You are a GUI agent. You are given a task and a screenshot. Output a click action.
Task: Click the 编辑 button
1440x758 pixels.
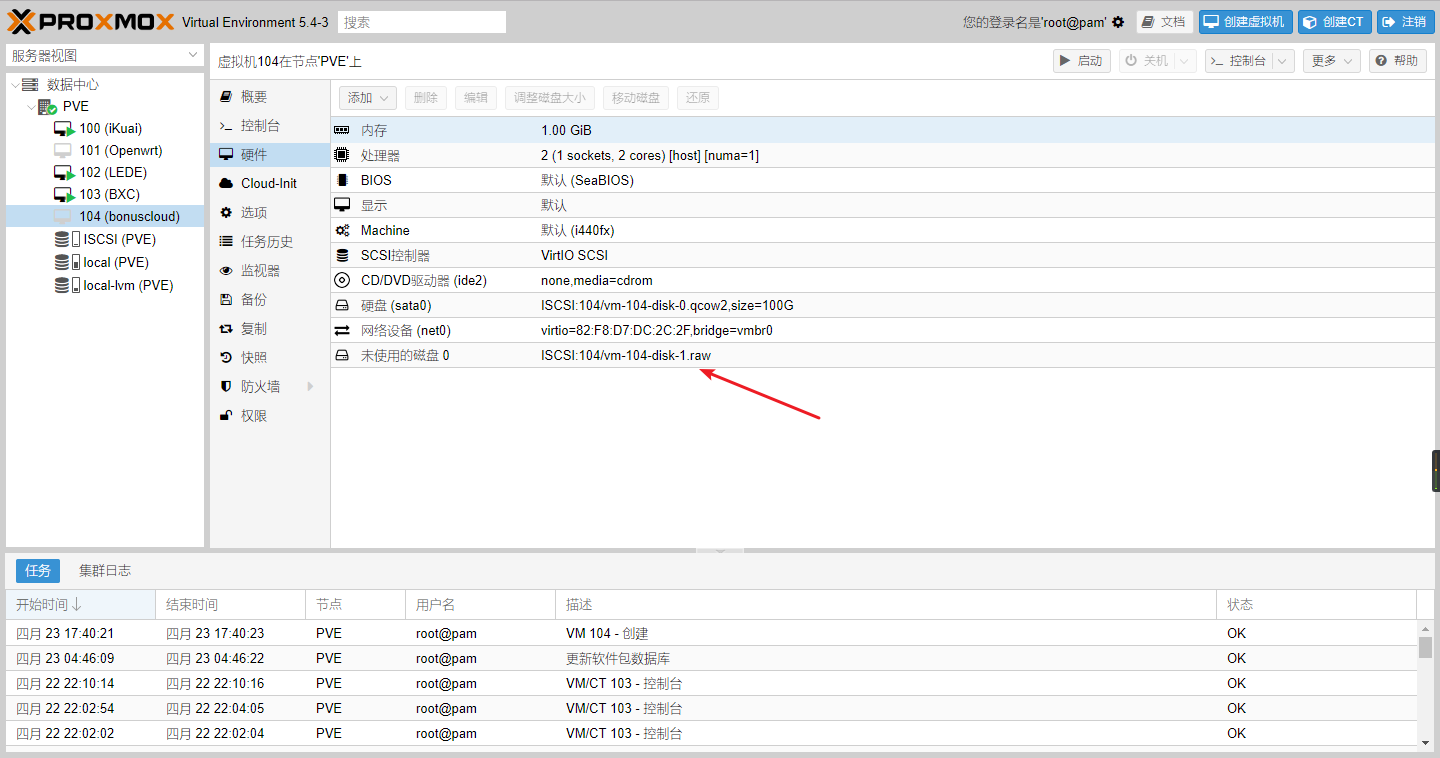click(x=476, y=98)
